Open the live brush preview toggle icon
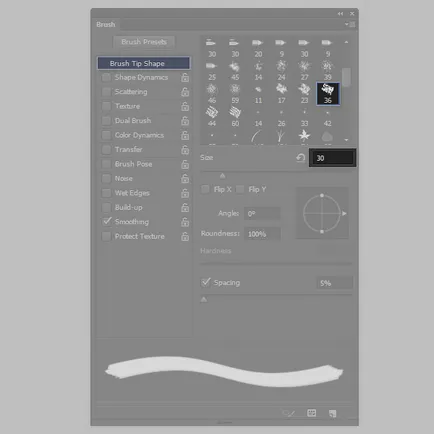 tap(289, 413)
